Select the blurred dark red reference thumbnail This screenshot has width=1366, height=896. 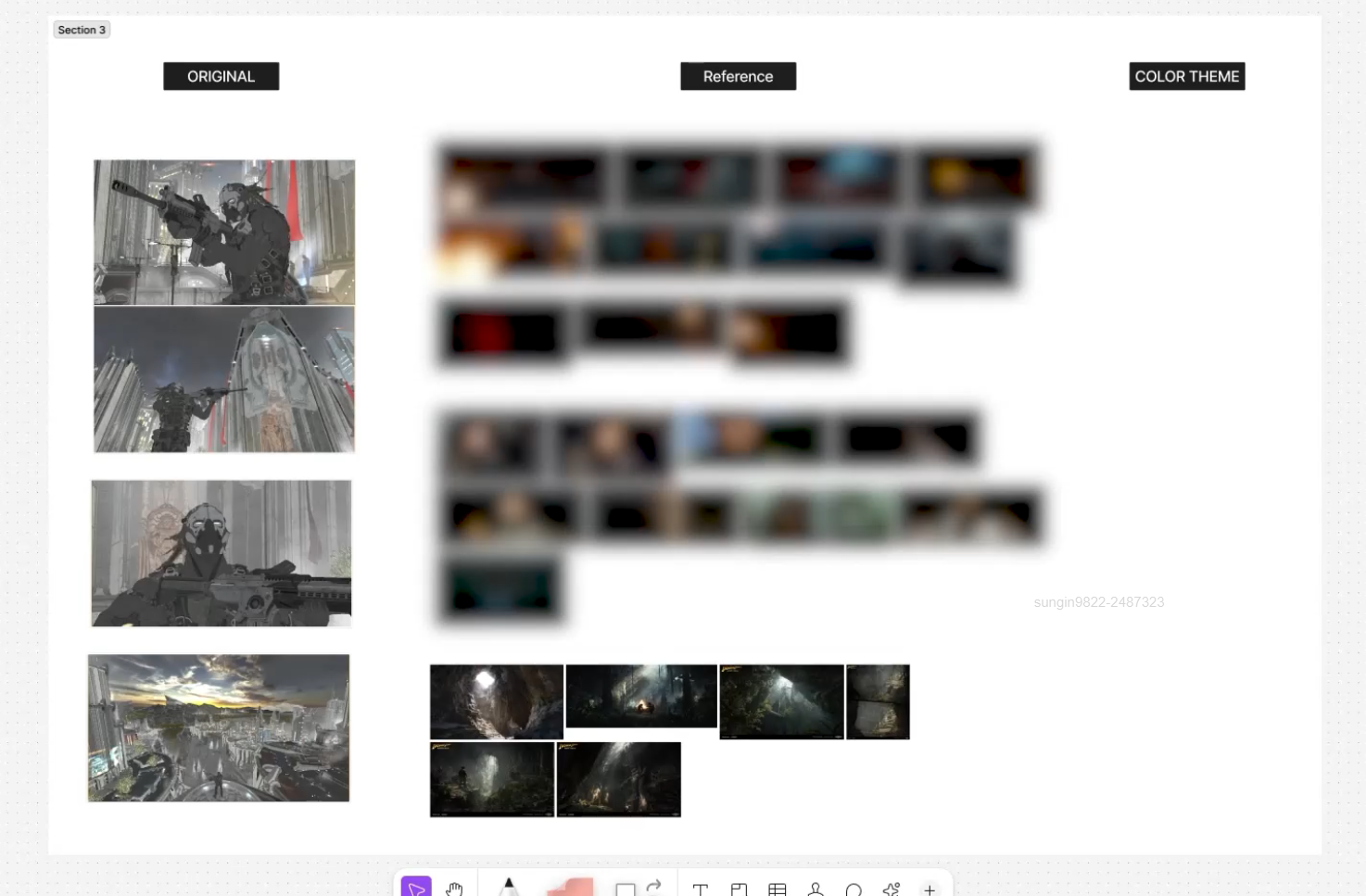503,333
